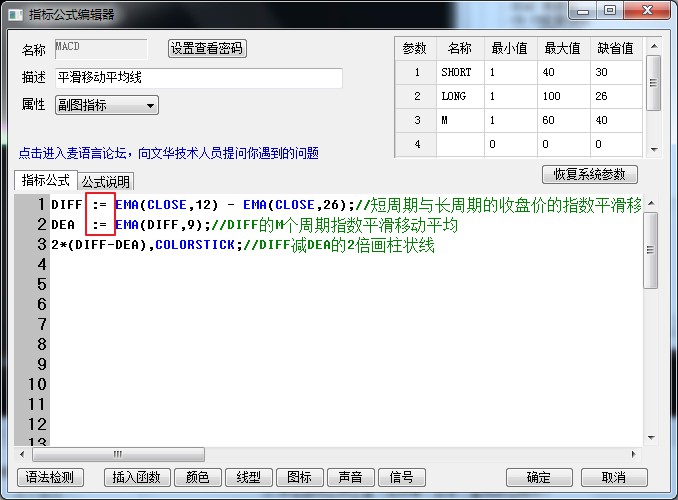Click COLORSTICK keyword on line 3
Image resolution: width=678 pixels, height=500 pixels.
point(195,245)
